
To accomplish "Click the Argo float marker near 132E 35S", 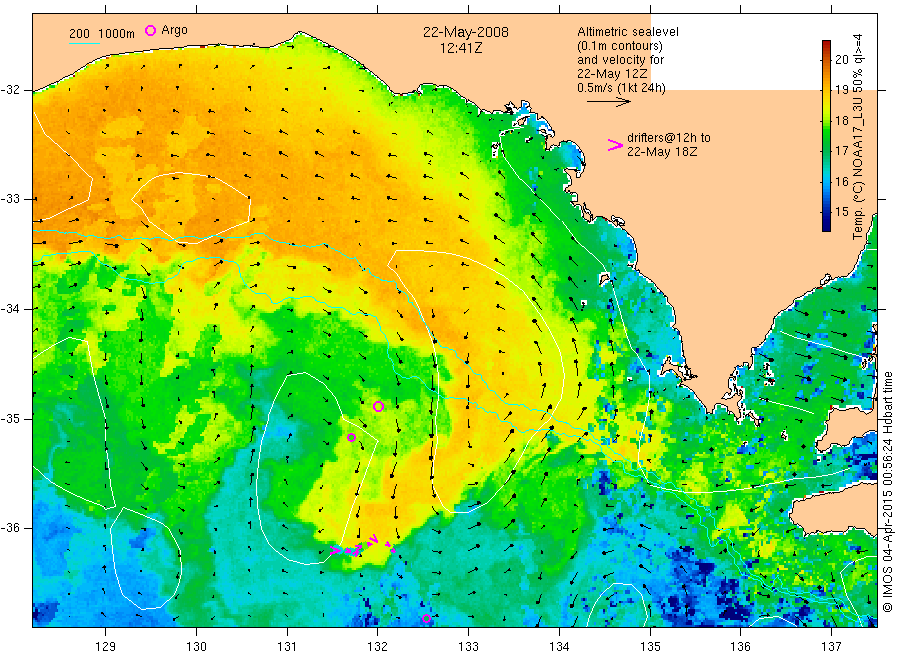I will (378, 406).
